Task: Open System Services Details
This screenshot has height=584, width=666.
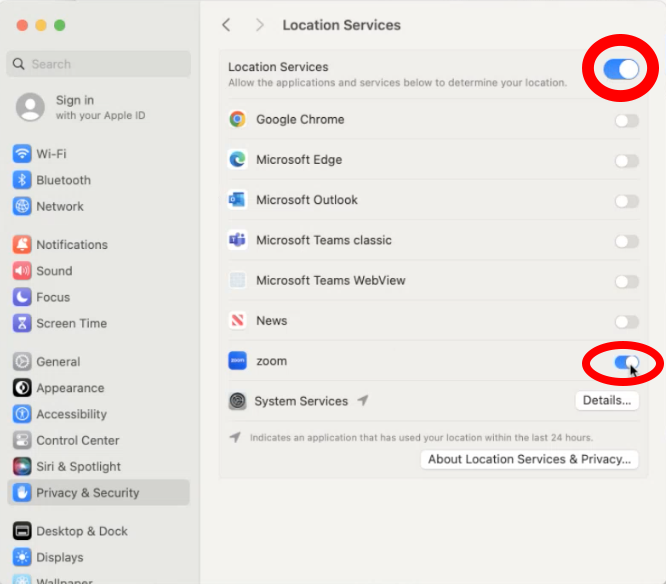Action: pos(606,401)
